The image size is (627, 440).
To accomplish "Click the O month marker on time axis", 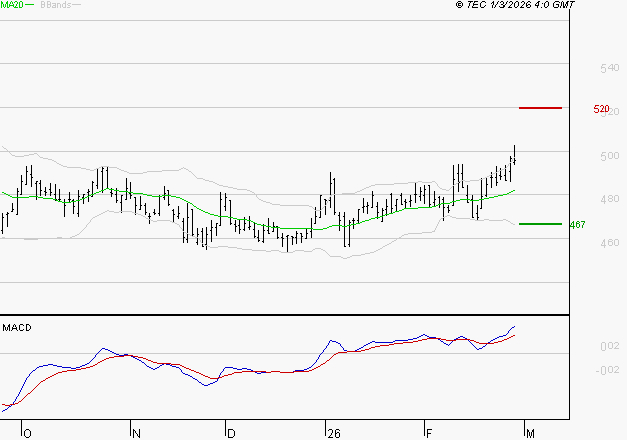I will click(x=27, y=434).
